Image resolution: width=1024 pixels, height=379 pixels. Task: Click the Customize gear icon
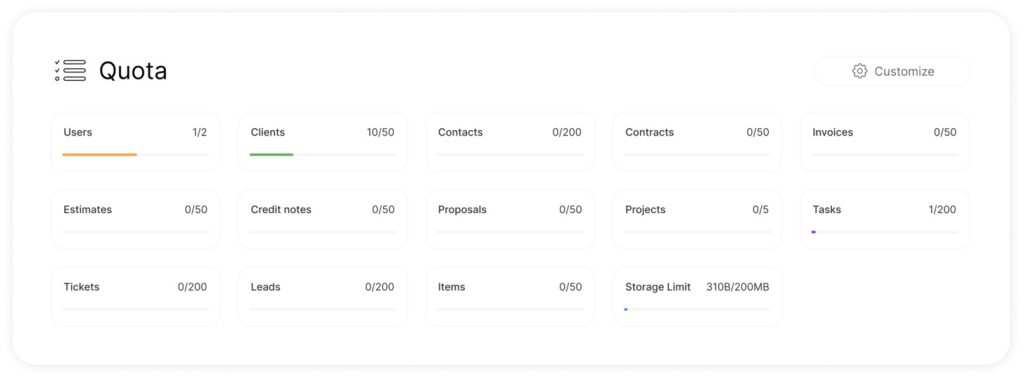tap(859, 71)
